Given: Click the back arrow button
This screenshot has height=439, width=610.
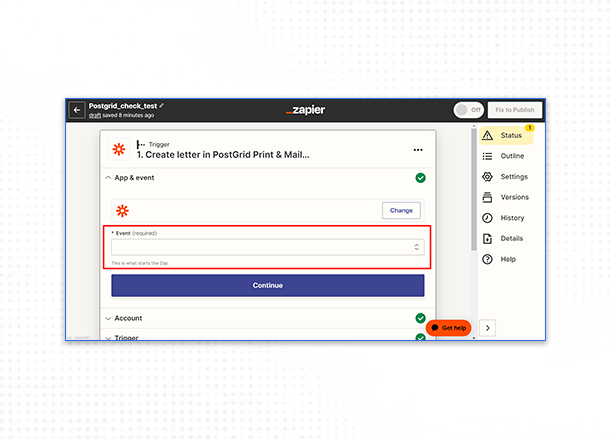Looking at the screenshot, I should click(x=77, y=110).
